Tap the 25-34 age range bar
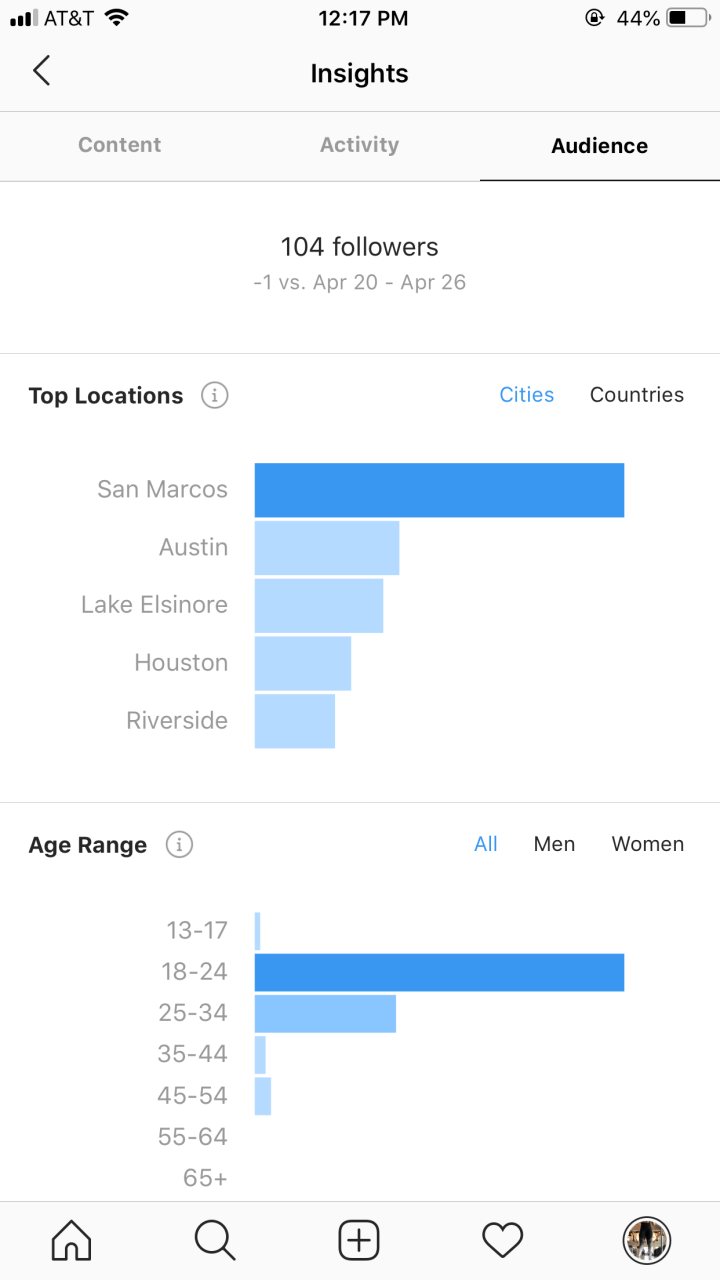The image size is (720, 1280). [x=325, y=1013]
